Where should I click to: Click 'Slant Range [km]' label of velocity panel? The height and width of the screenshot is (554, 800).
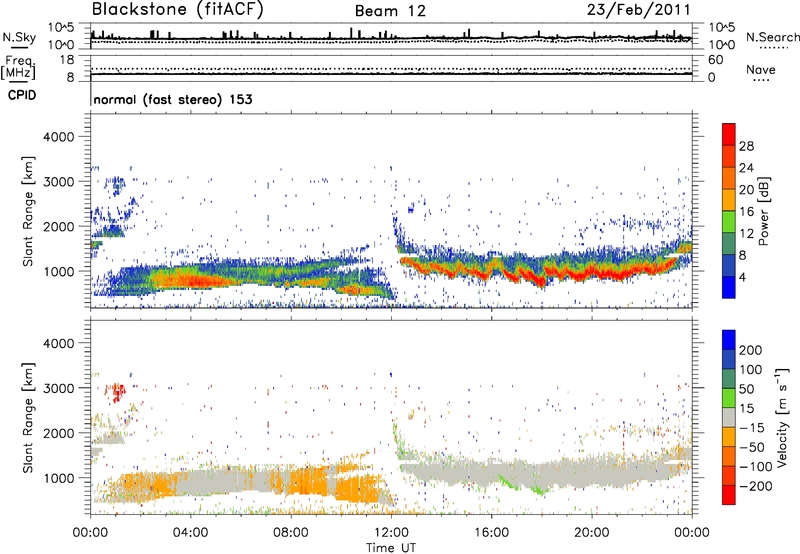tap(28, 418)
